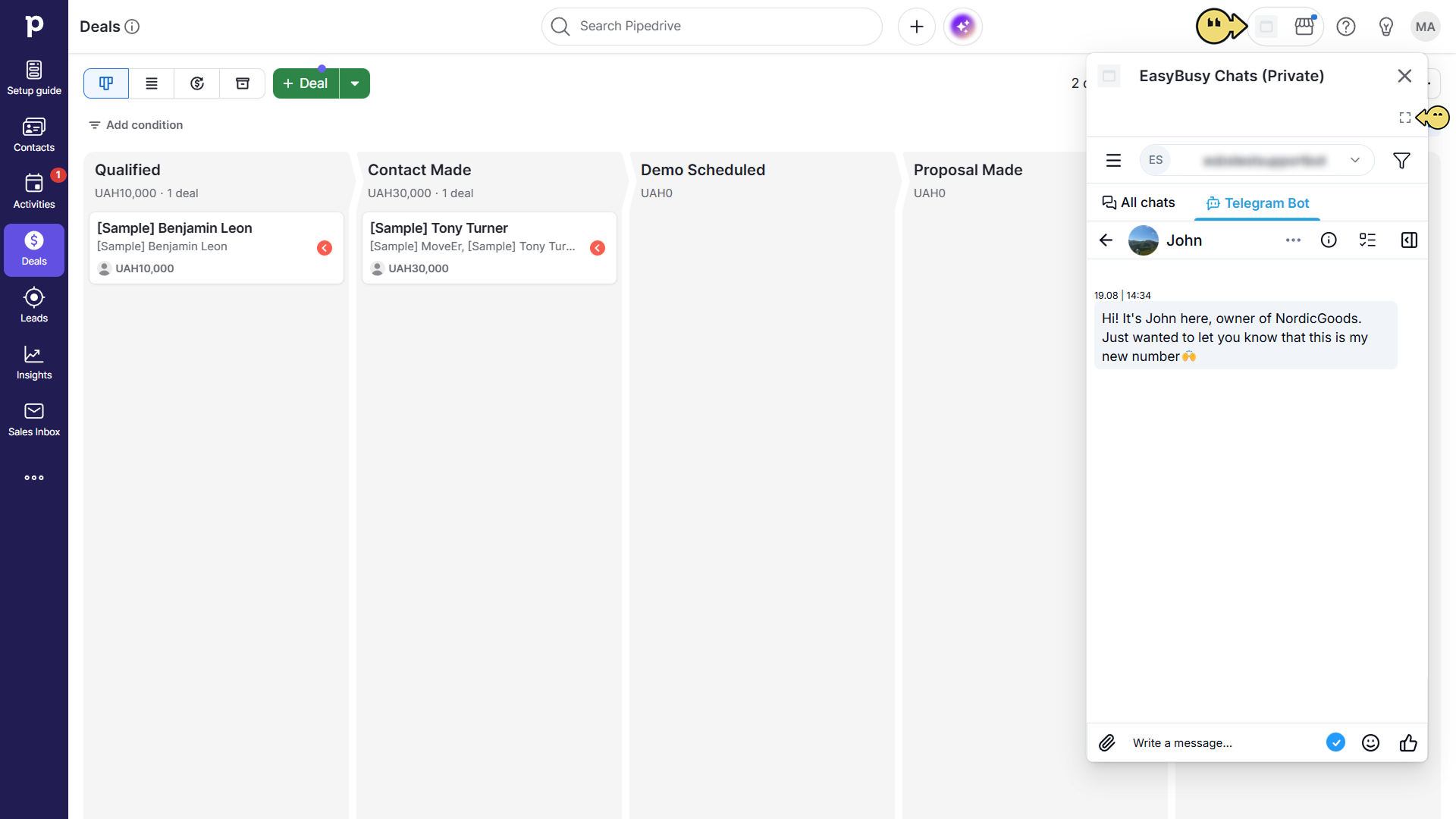
Task: Open the chat filter funnel icon
Action: tap(1401, 160)
